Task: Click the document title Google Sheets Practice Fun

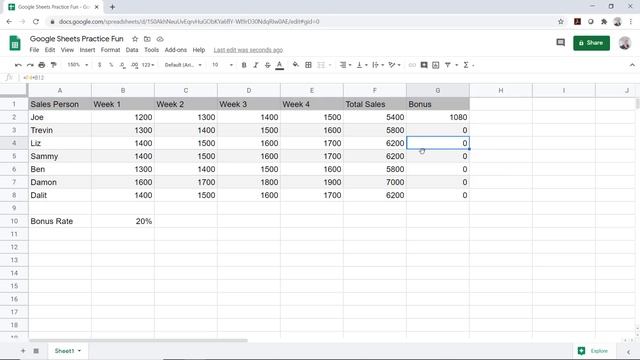Action: pos(77,39)
